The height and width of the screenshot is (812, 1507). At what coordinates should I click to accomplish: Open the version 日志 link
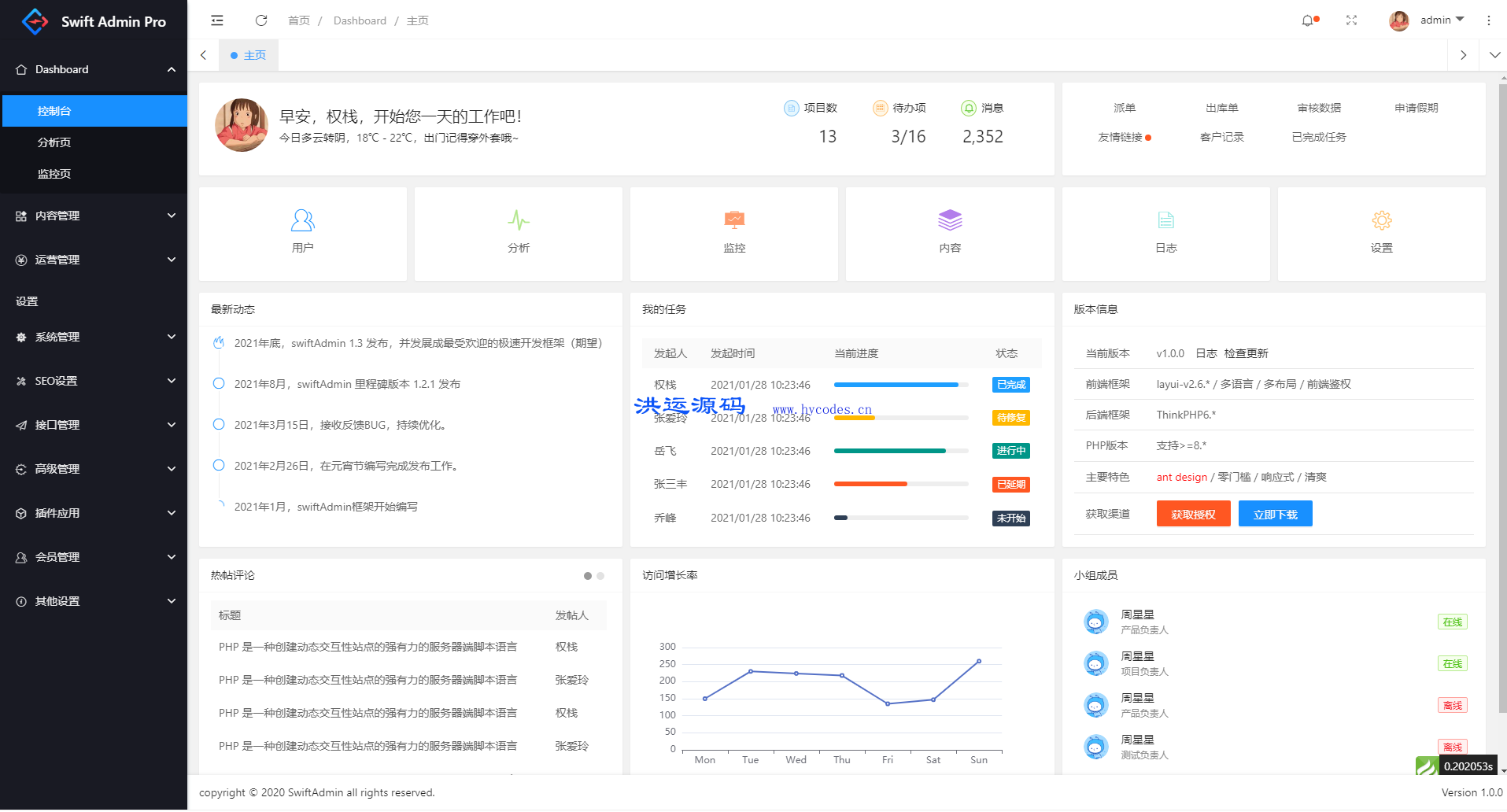tap(1206, 353)
